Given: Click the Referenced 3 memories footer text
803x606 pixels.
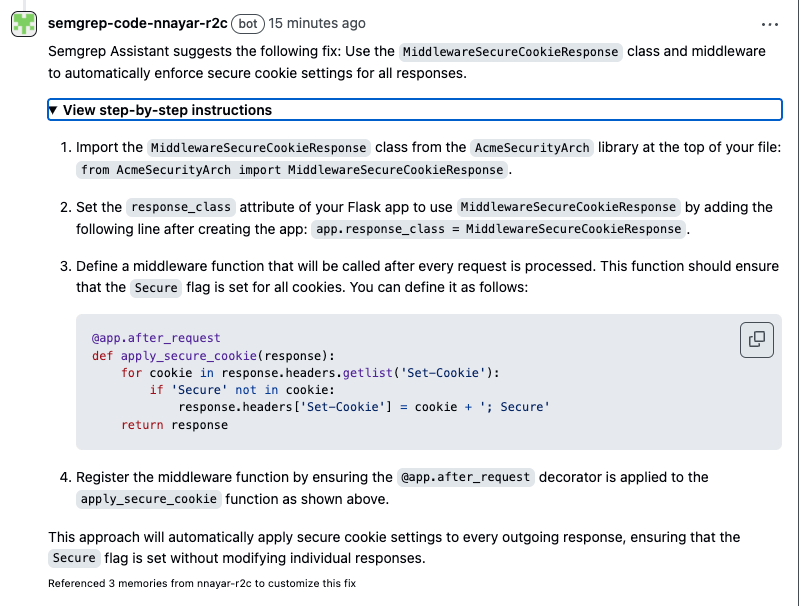Looking at the screenshot, I should tap(202, 583).
